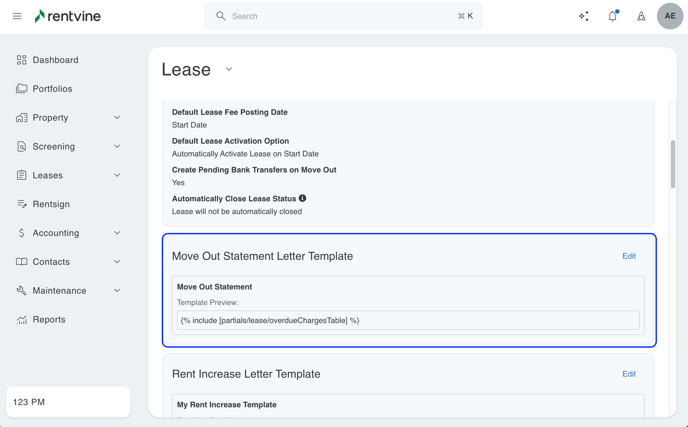This screenshot has height=427, width=688.
Task: Open the Lease page title dropdown
Action: tap(229, 70)
